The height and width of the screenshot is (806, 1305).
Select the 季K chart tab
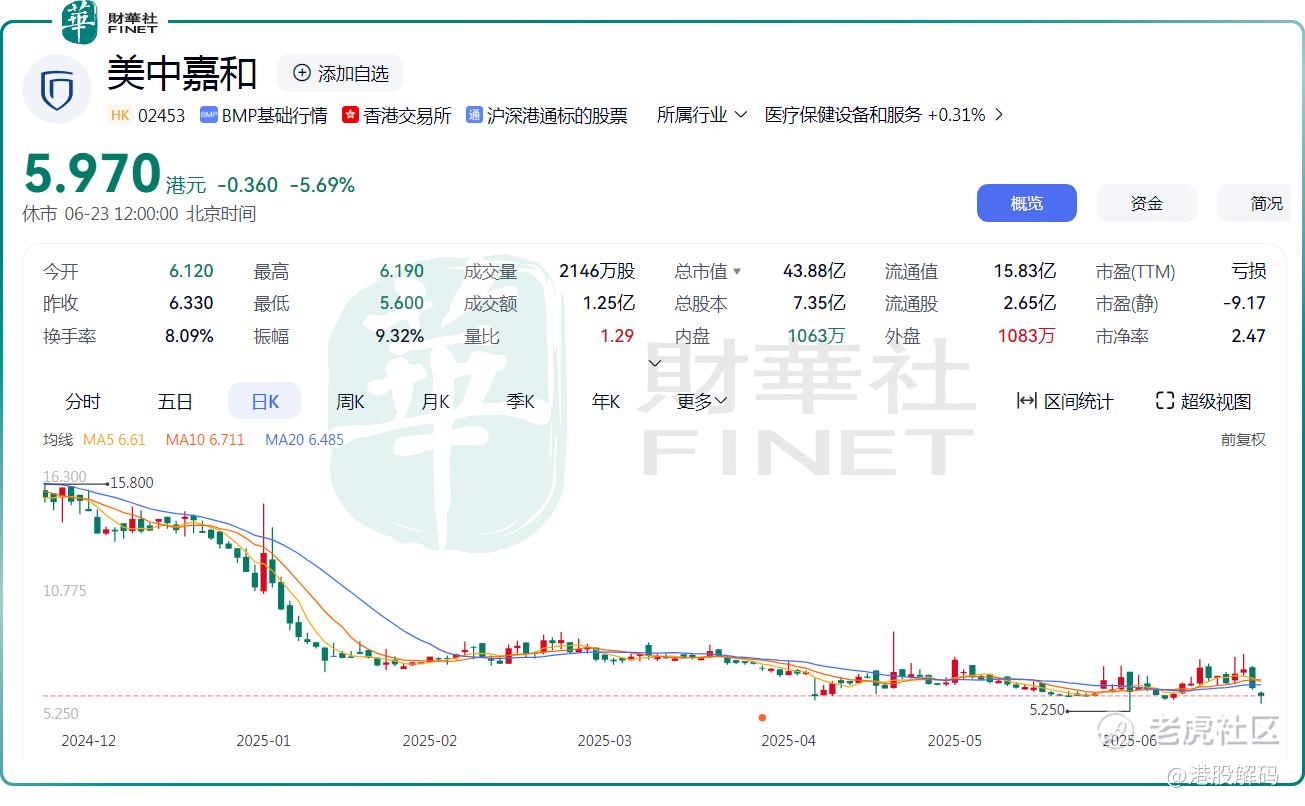click(520, 401)
